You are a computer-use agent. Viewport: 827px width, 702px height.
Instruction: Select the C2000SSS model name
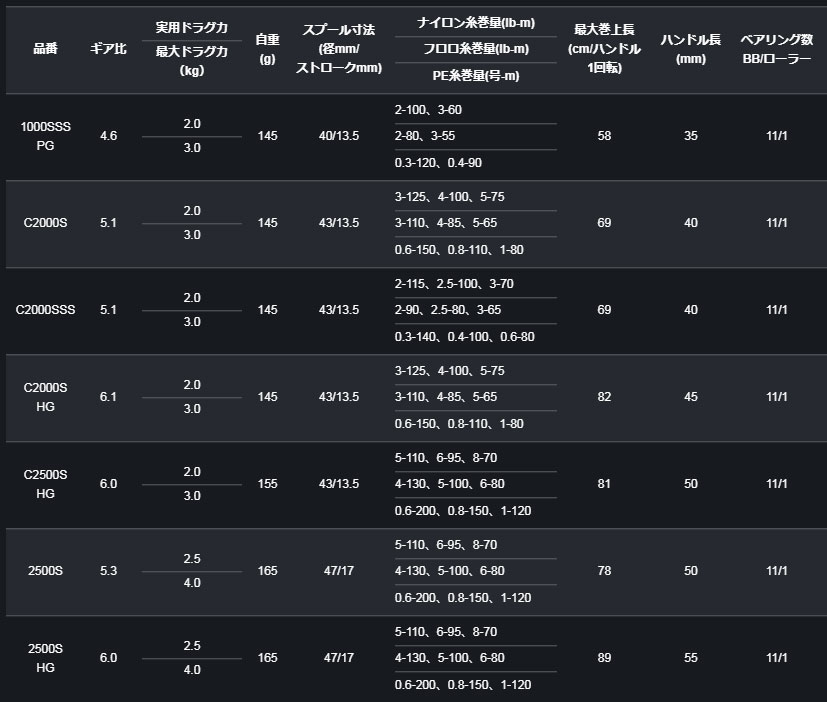45,310
